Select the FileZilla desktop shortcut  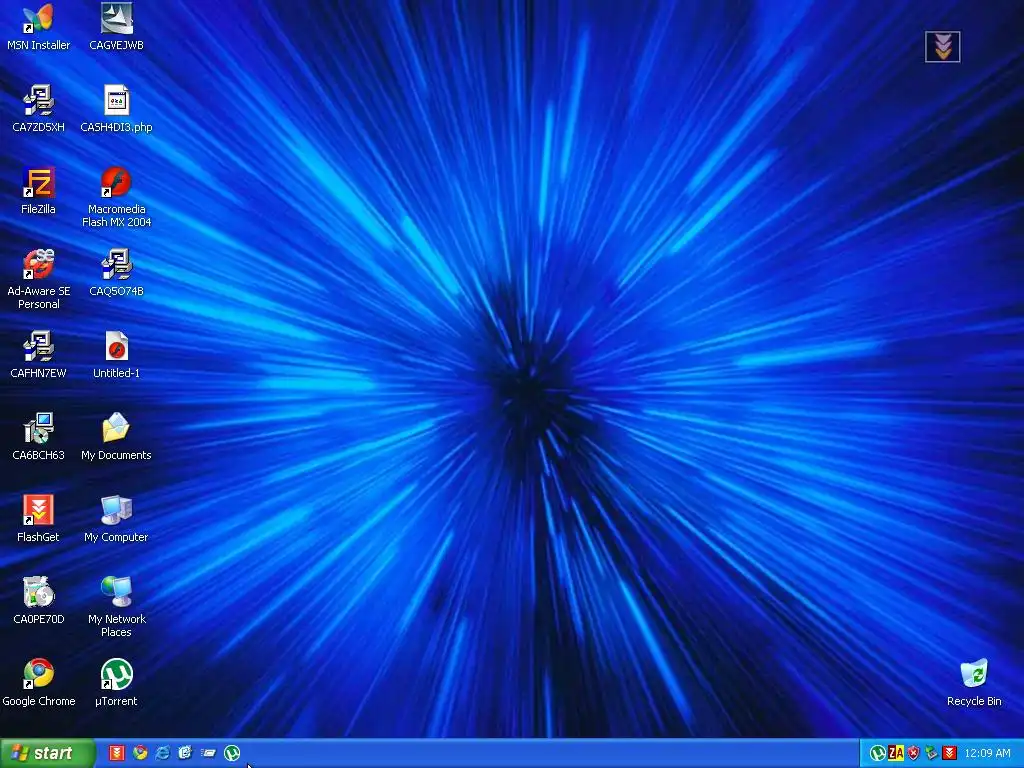[39, 191]
